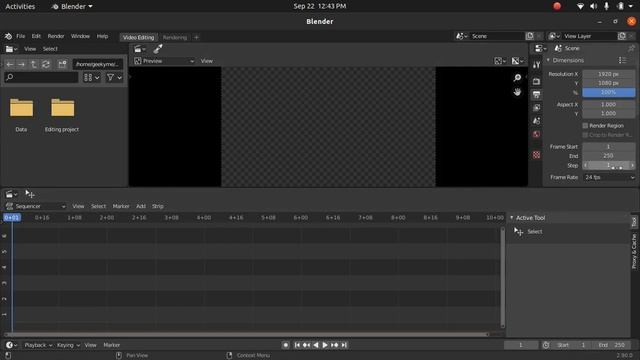This screenshot has width=640, height=360.
Task: Open the Strip menu in the sequencer
Action: [158, 206]
